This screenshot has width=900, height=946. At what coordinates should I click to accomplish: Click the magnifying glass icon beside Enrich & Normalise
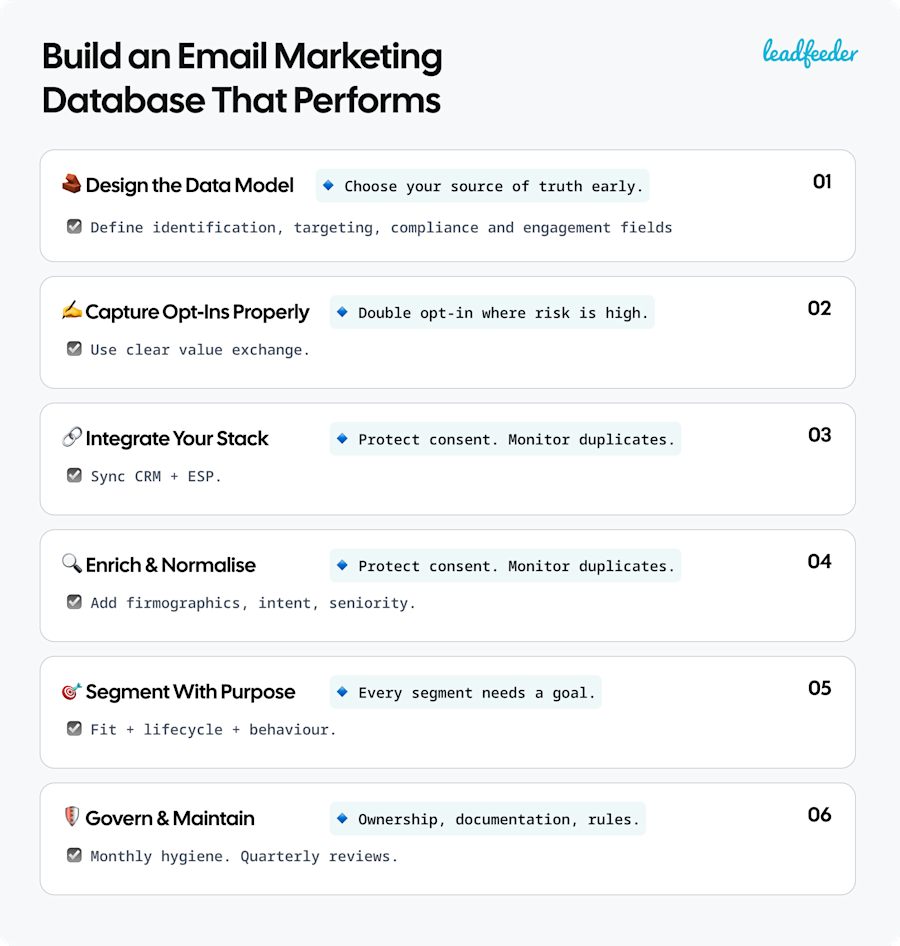[x=72, y=563]
